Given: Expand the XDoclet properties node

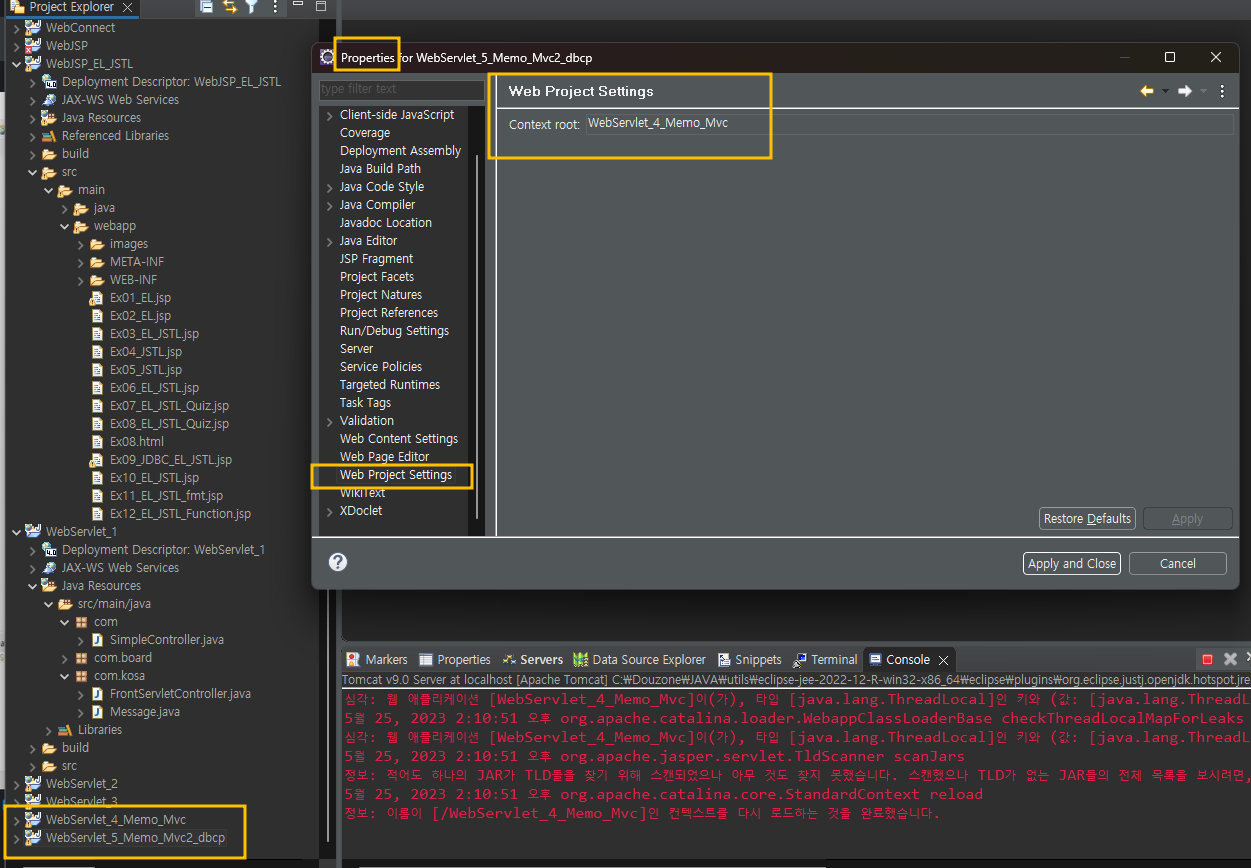Looking at the screenshot, I should click(x=330, y=511).
